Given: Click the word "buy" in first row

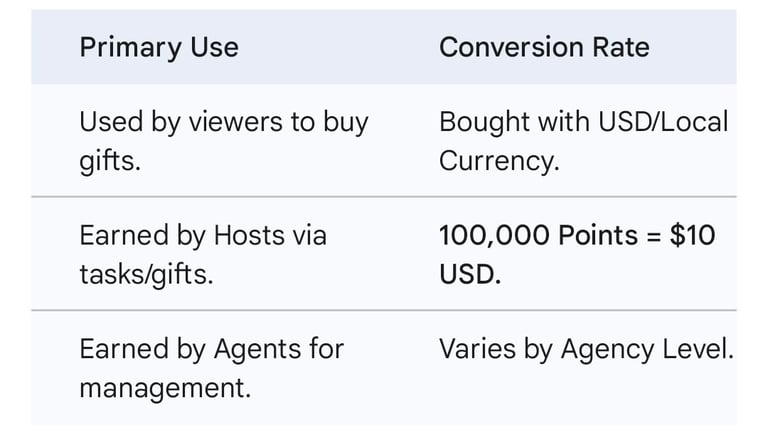Looking at the screenshot, I should (346, 122).
